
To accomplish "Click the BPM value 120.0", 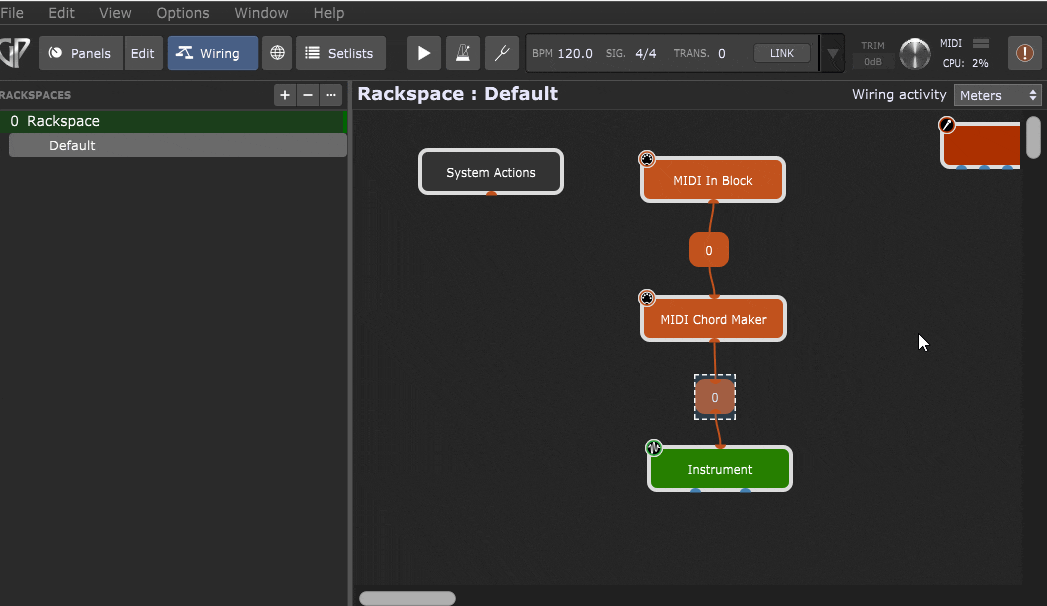I will (575, 53).
